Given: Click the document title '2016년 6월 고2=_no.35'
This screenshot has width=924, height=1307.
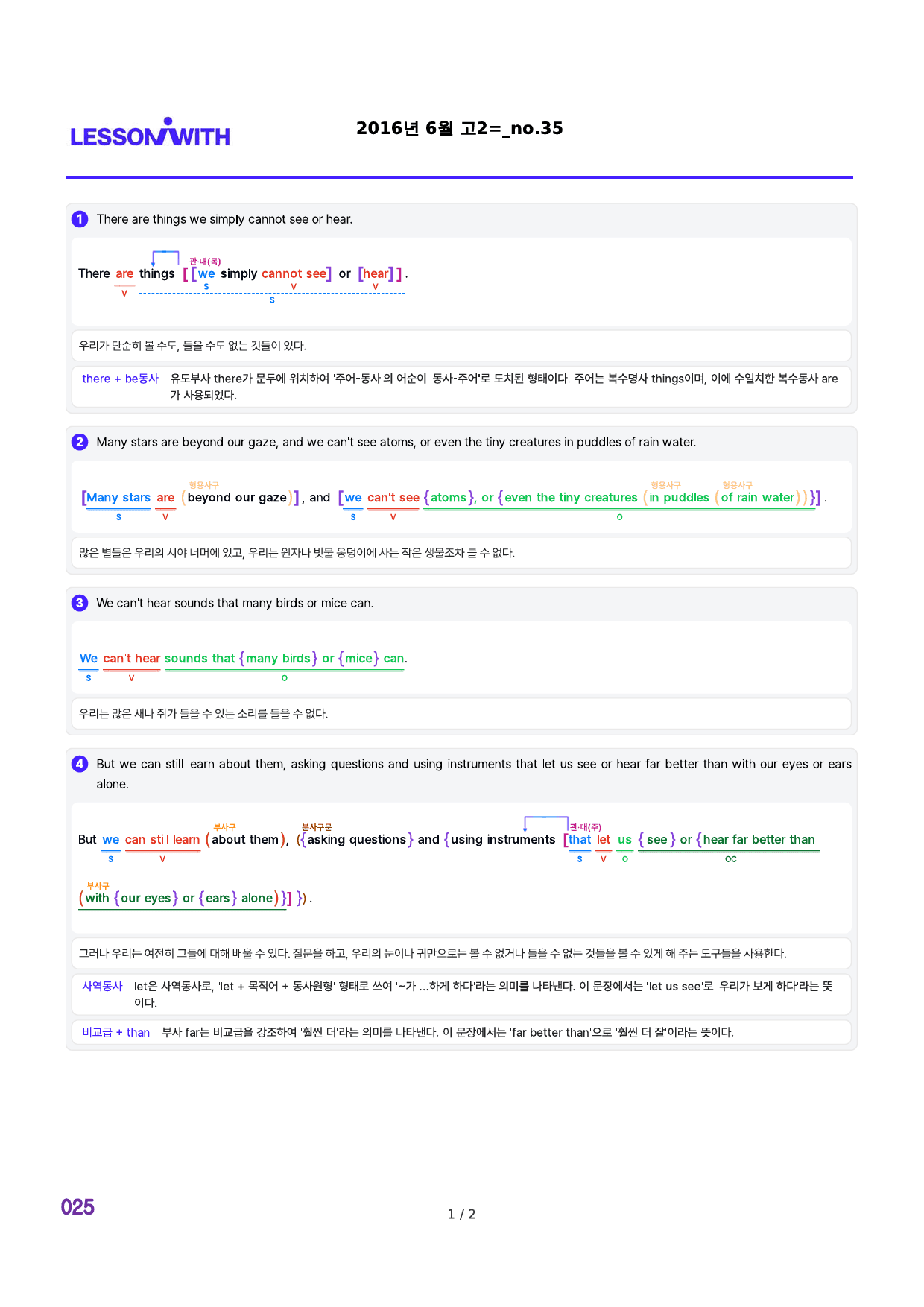Looking at the screenshot, I should 460,128.
